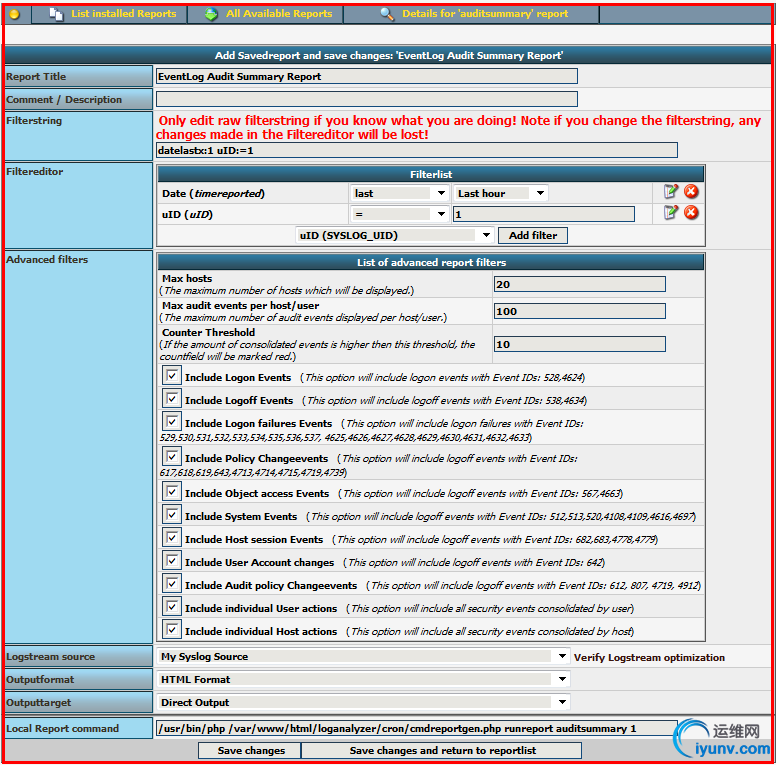Click the All Available Reports globe icon
776x765 pixels.
211,14
